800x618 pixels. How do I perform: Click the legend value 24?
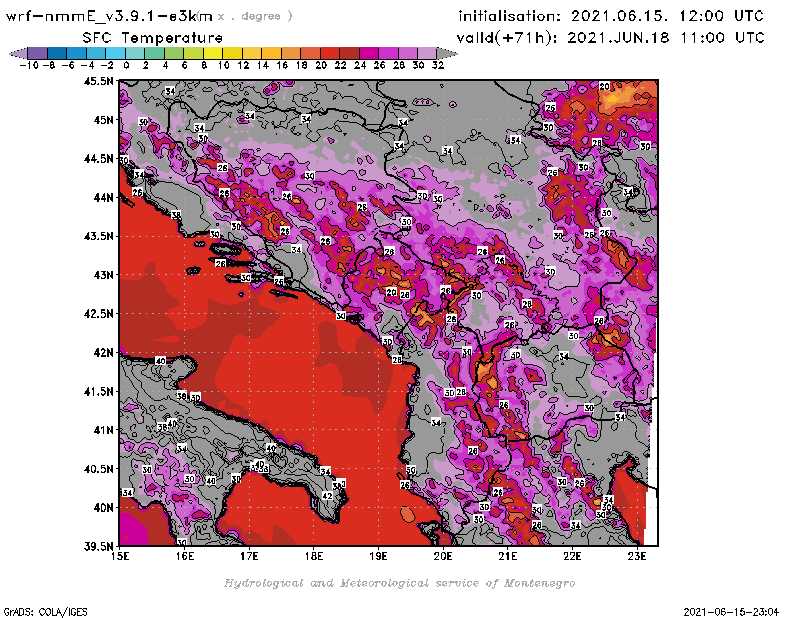coord(360,65)
